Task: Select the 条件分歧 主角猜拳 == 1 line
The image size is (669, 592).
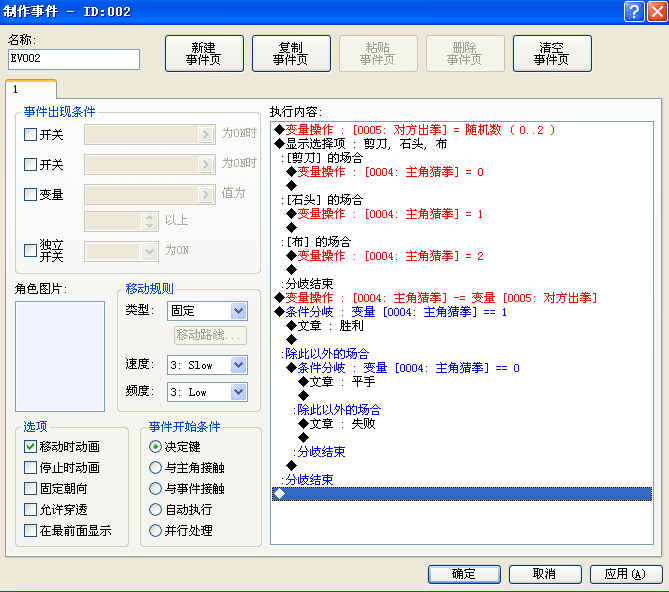Action: [462, 312]
